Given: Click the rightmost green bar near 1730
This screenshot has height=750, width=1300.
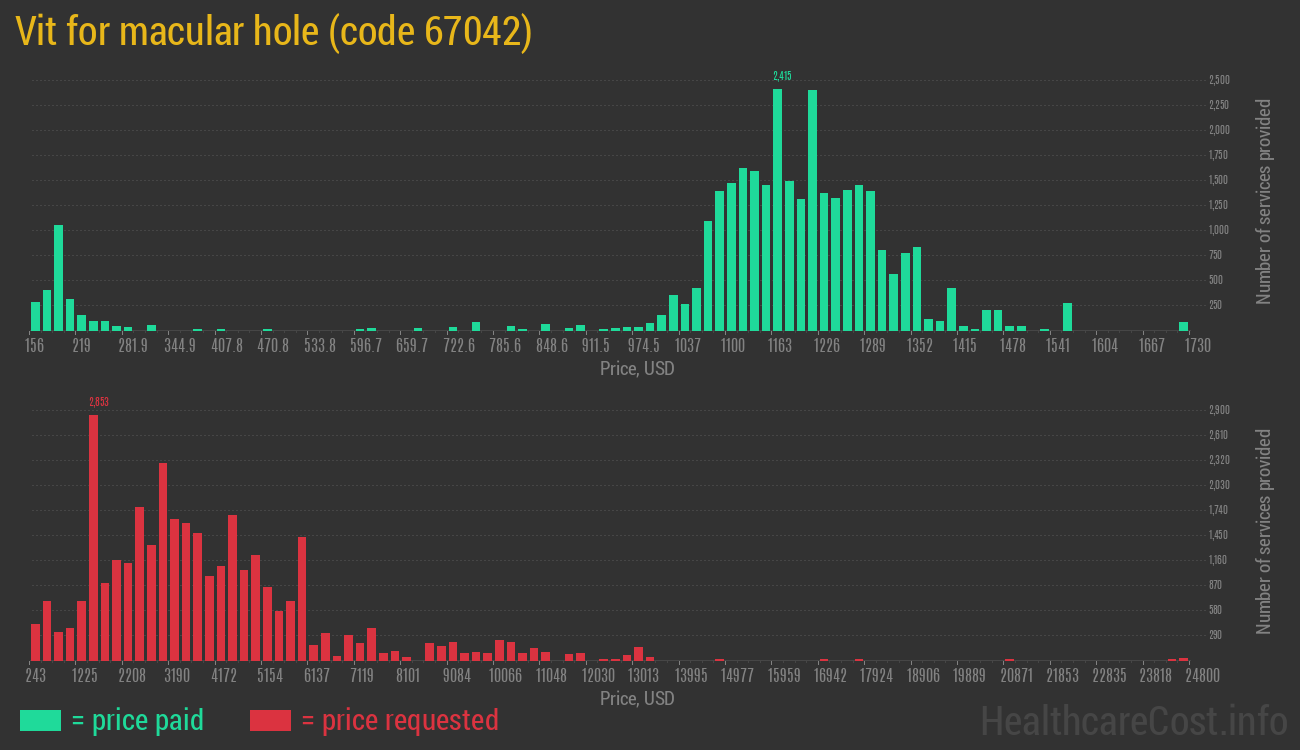Looking at the screenshot, I should [x=1183, y=326].
